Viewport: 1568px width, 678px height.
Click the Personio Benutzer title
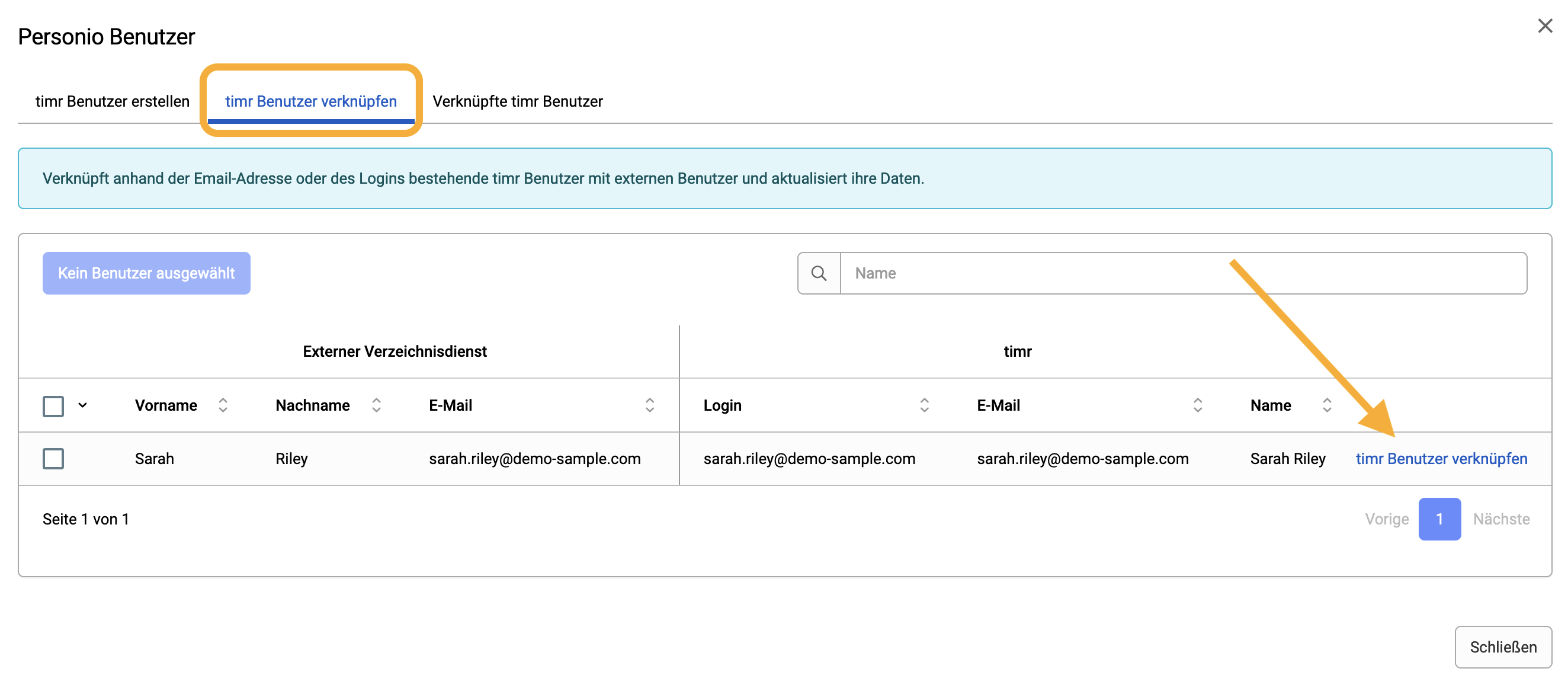(x=107, y=37)
